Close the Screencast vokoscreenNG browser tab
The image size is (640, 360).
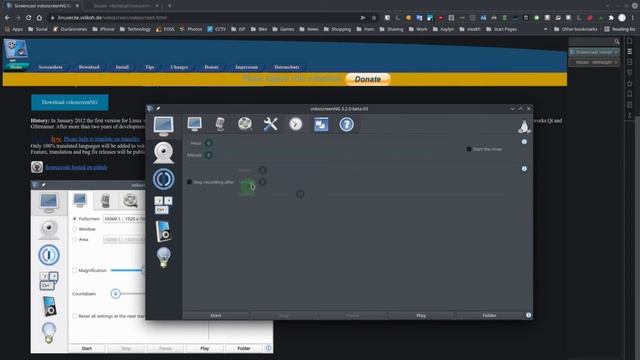77,6
